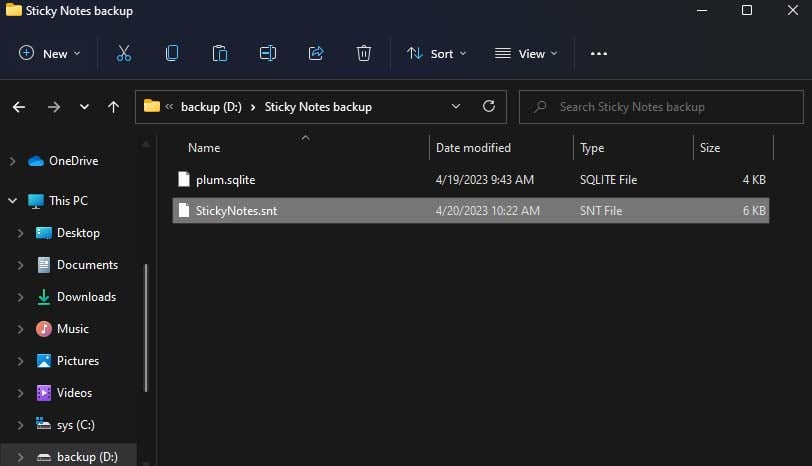Expand the Downloads folder node

(21, 297)
